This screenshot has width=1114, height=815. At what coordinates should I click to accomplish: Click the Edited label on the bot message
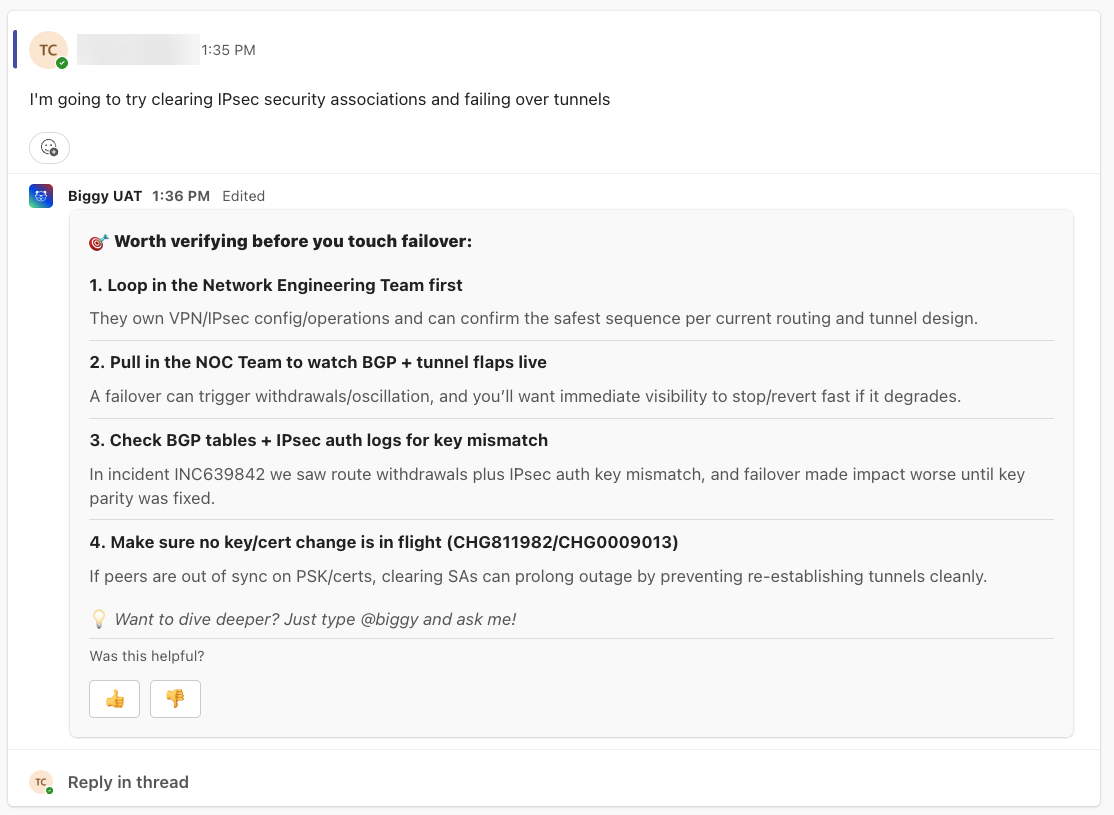click(243, 196)
